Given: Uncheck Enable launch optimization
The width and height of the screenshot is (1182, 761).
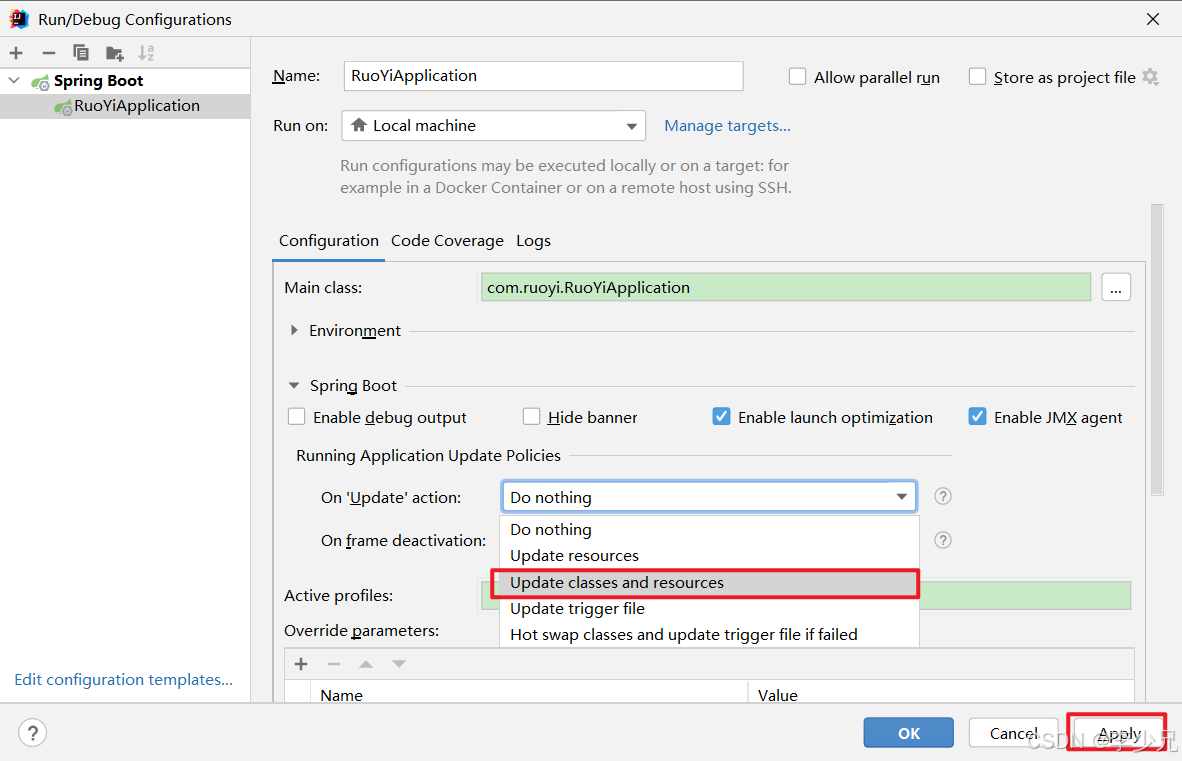Looking at the screenshot, I should click(x=721, y=417).
